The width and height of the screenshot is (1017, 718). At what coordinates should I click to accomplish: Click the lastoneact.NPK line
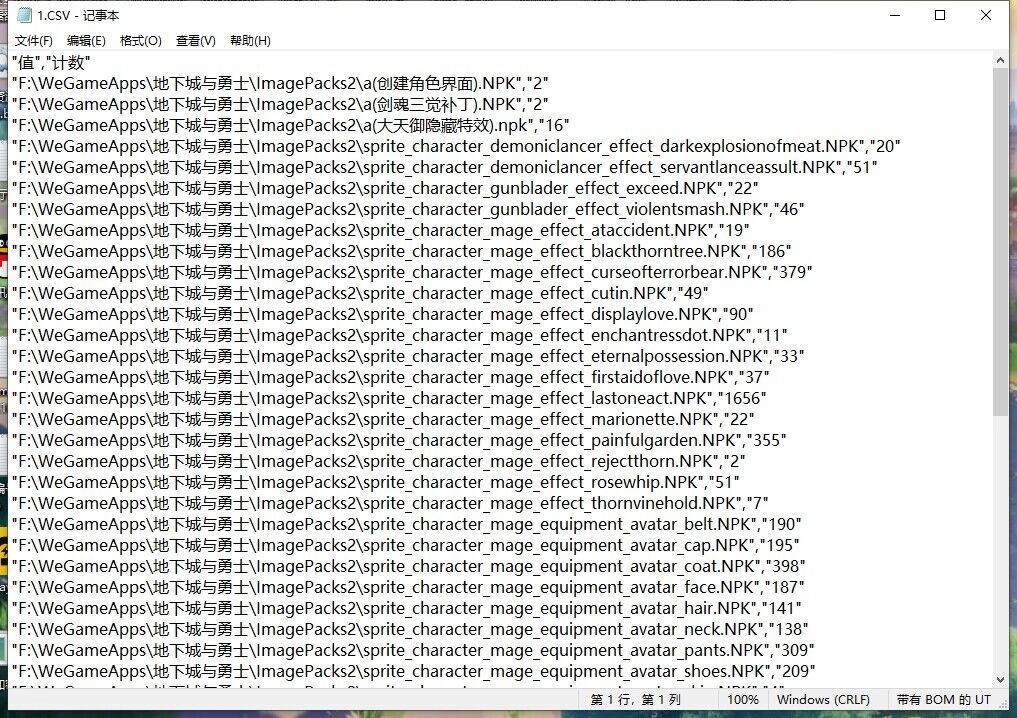(389, 398)
